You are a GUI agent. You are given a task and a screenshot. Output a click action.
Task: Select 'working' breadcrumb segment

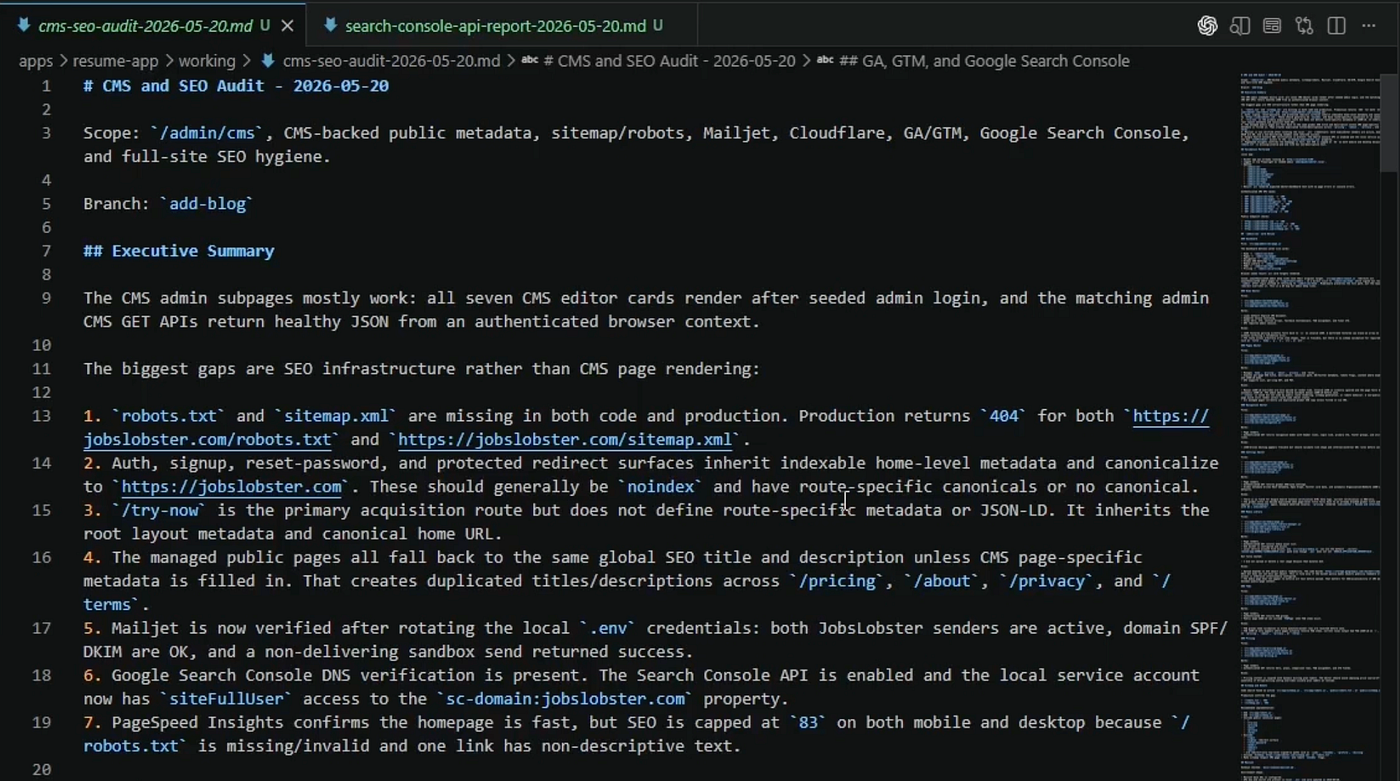207,61
